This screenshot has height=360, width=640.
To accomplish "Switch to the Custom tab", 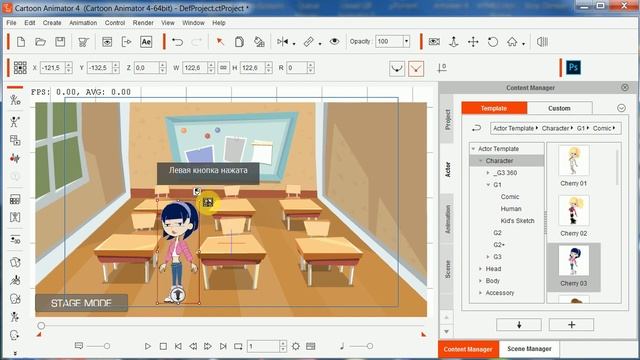I will 559,108.
